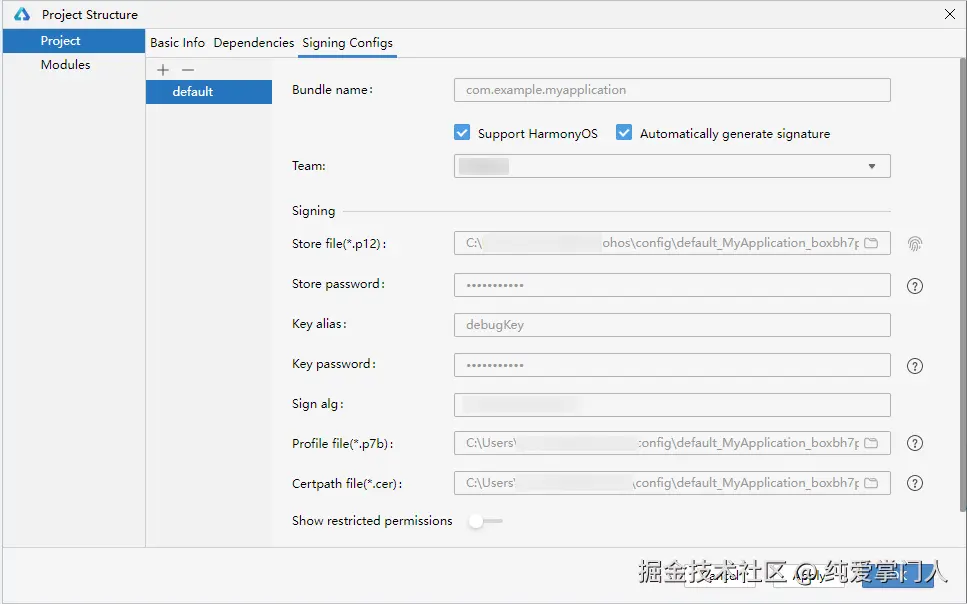This screenshot has width=967, height=604.
Task: Click the Key password field
Action: (x=672, y=365)
